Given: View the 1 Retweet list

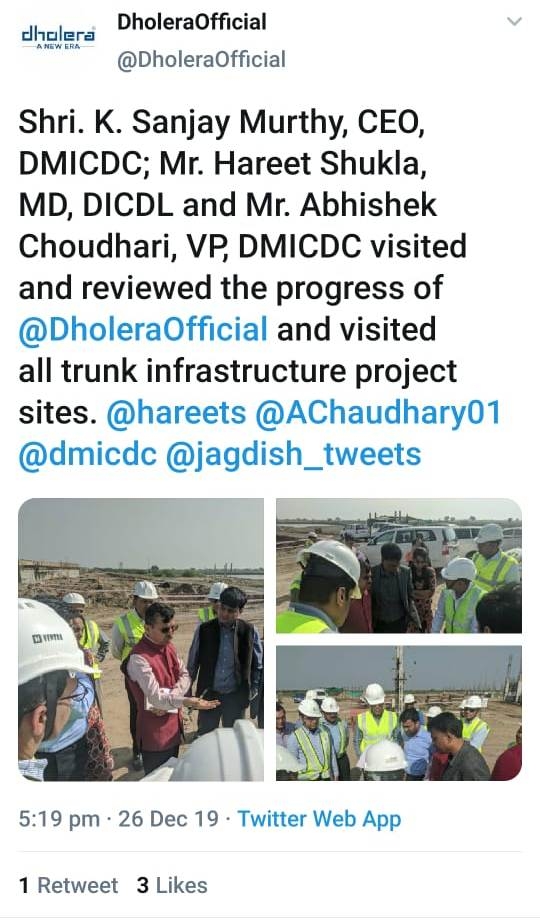Looking at the screenshot, I should tap(68, 885).
